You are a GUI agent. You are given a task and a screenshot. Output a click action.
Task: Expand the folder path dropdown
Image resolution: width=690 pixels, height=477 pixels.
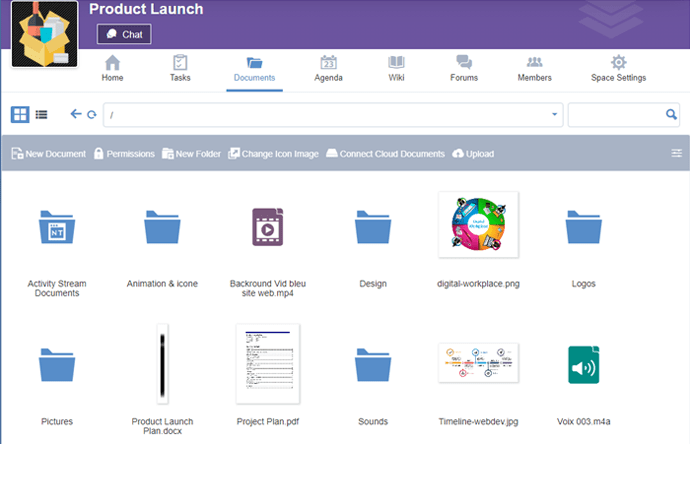[x=555, y=115]
